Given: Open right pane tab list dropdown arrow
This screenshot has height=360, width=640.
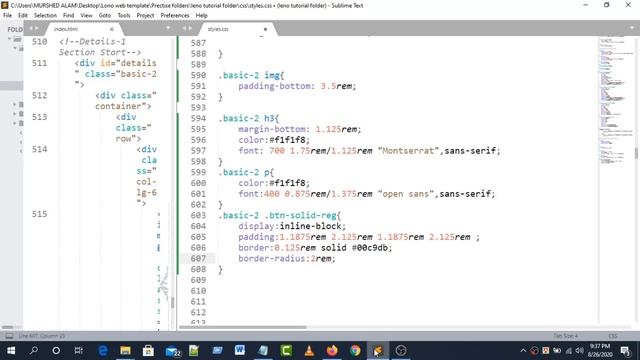Looking at the screenshot, I should click(x=631, y=28).
